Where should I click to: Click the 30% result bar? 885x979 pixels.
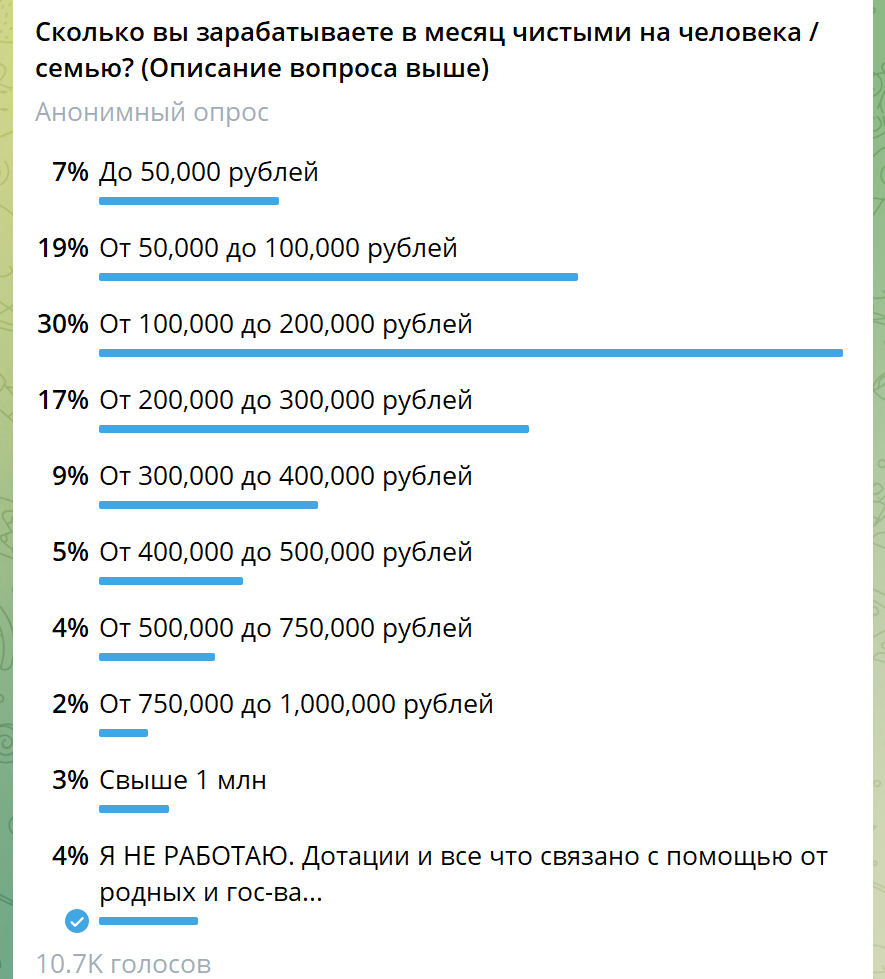[x=471, y=353]
